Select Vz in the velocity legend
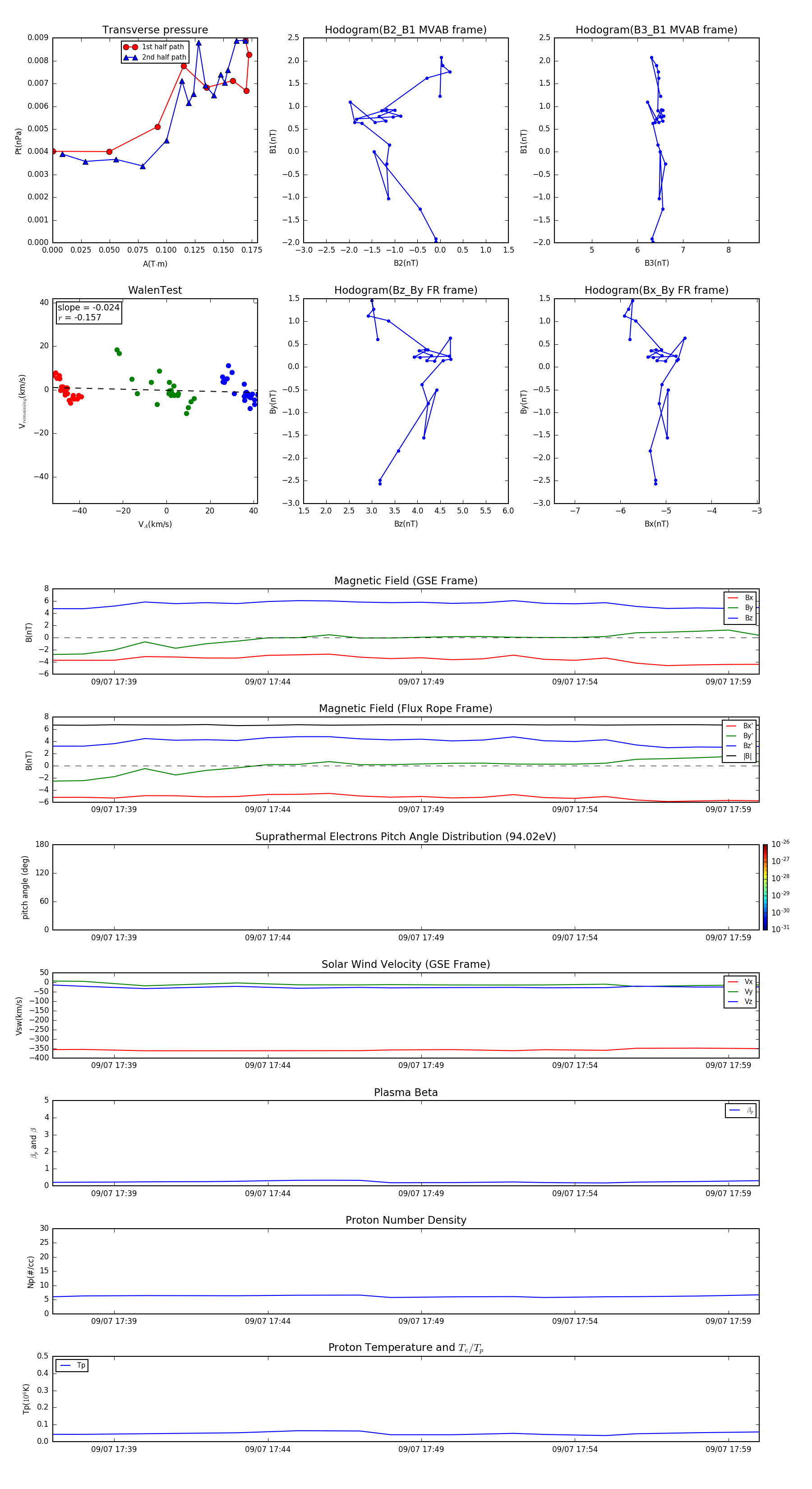The width and height of the screenshot is (812, 1489). pyautogui.click(x=740, y=1002)
